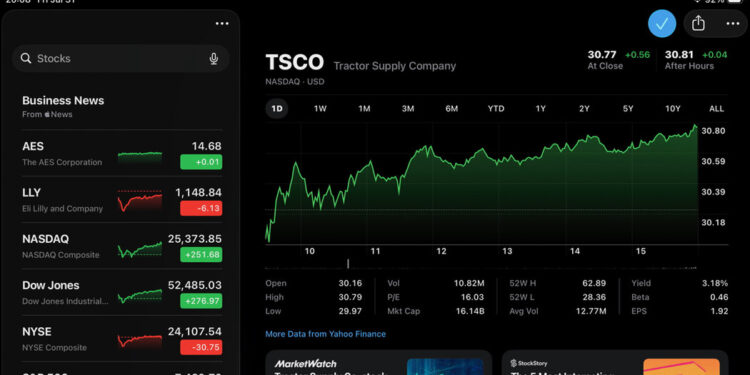The width and height of the screenshot is (750, 375).
Task: Switch the chart to the 1Y range
Action: point(540,109)
